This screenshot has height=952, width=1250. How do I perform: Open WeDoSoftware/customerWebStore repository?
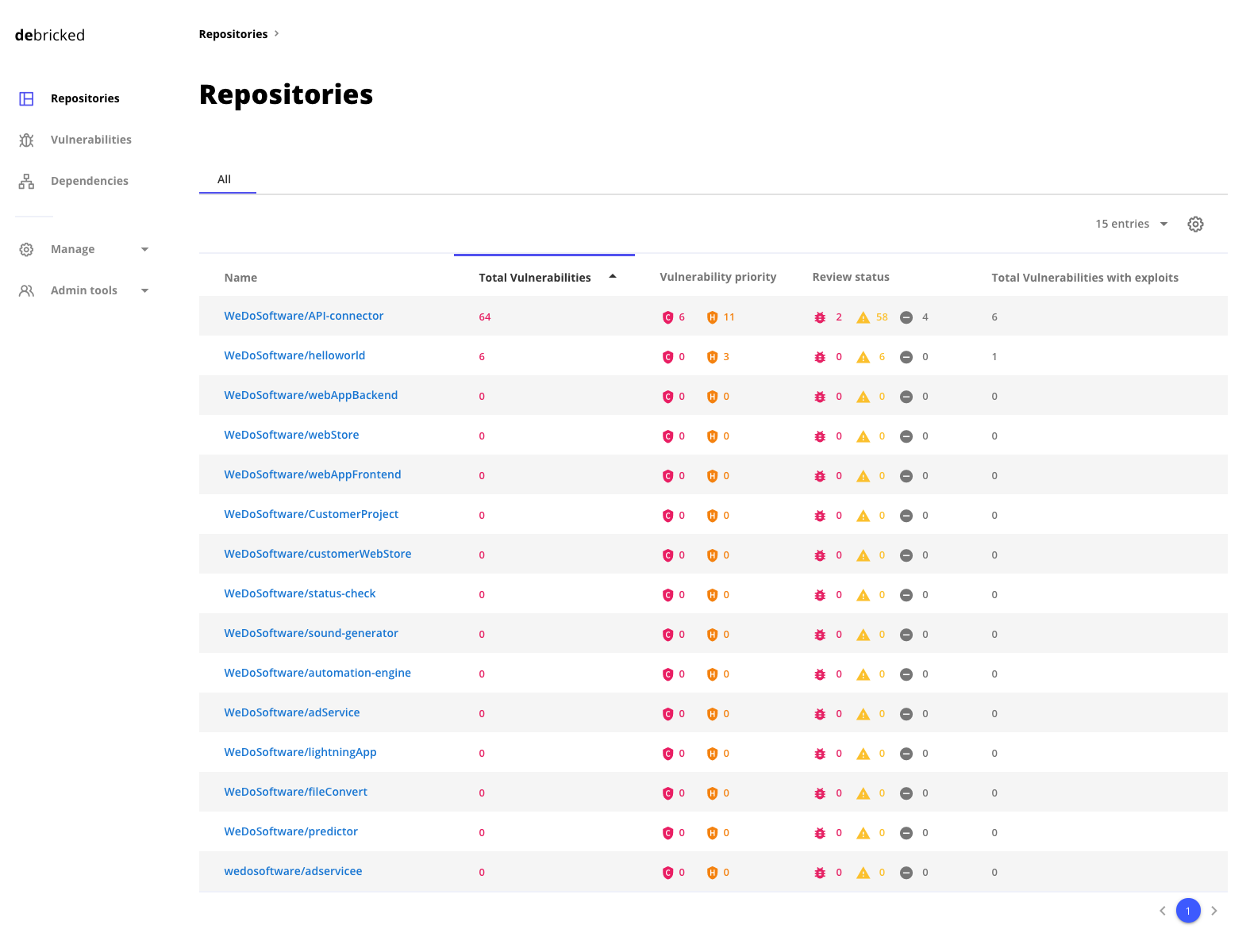tap(317, 554)
